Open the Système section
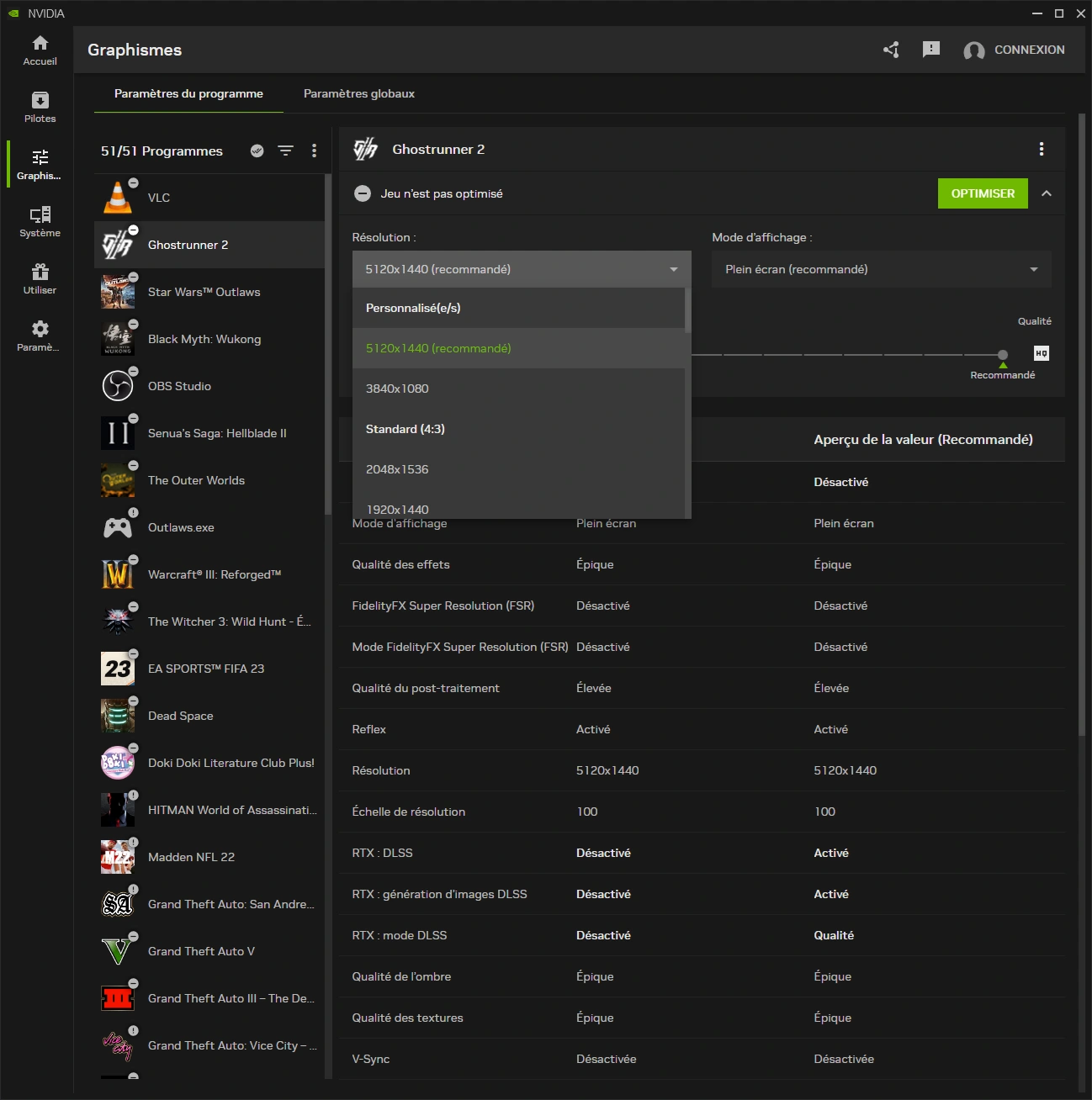 [x=40, y=222]
